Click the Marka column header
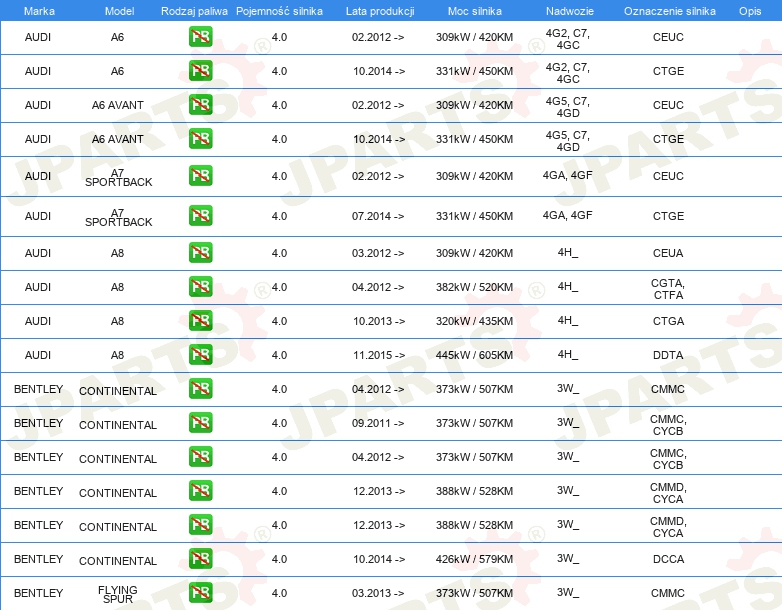 tap(39, 11)
